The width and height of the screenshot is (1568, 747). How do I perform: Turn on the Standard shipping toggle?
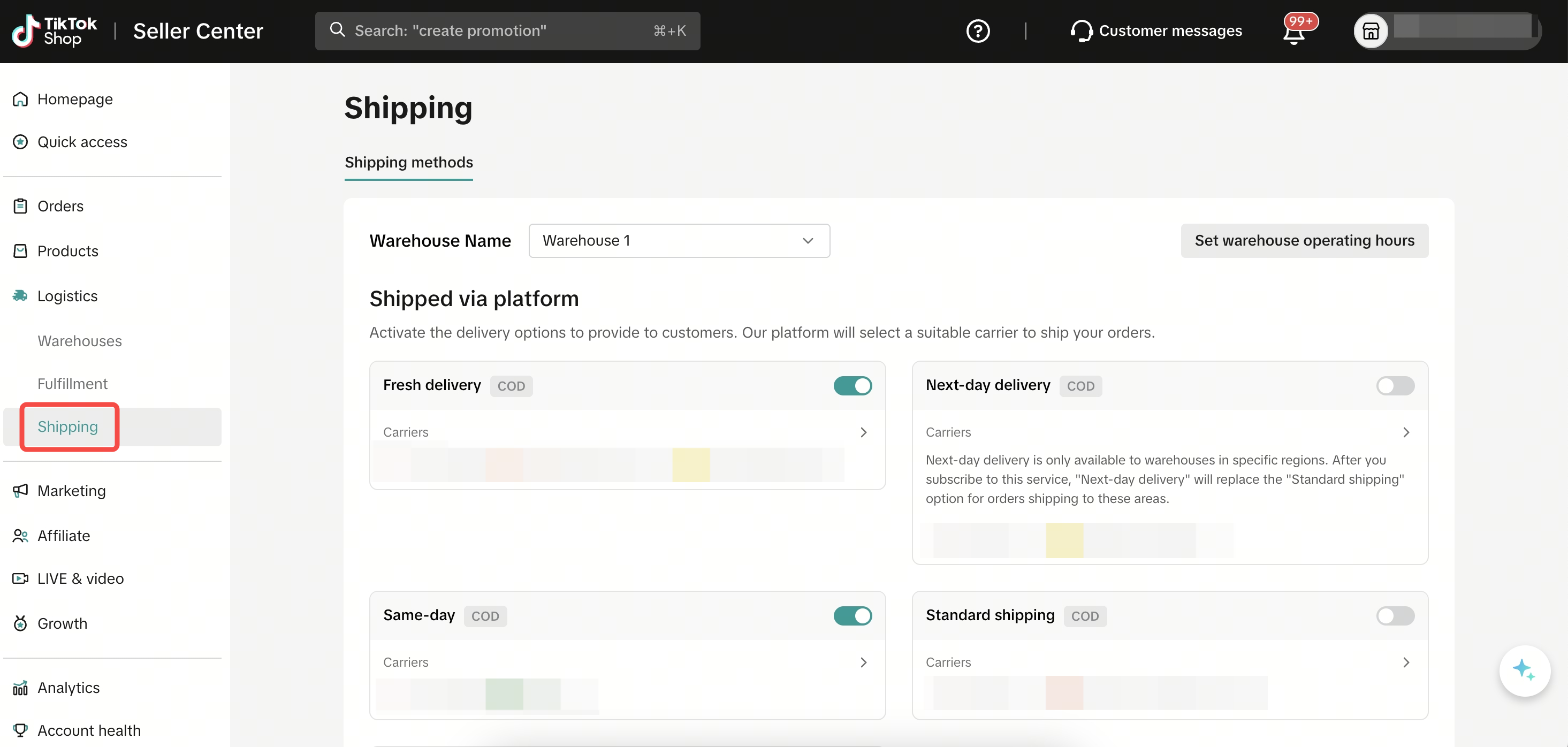[x=1395, y=615]
